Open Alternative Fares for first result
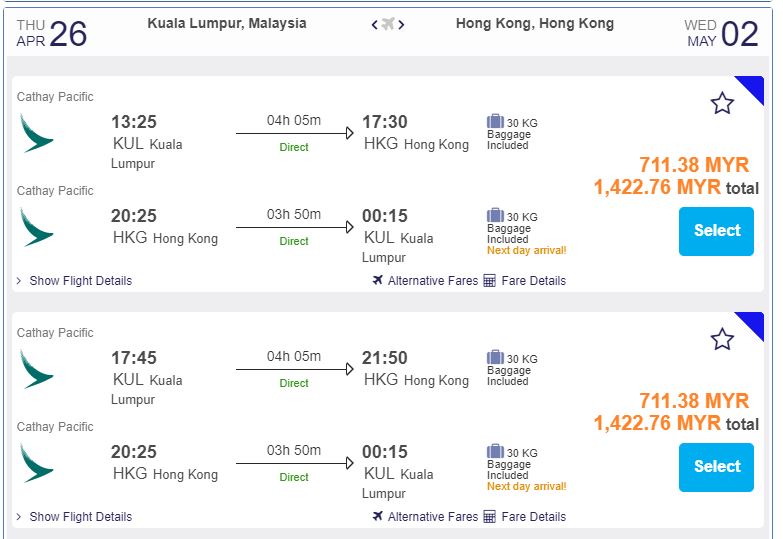The height and width of the screenshot is (539, 783). tap(432, 281)
